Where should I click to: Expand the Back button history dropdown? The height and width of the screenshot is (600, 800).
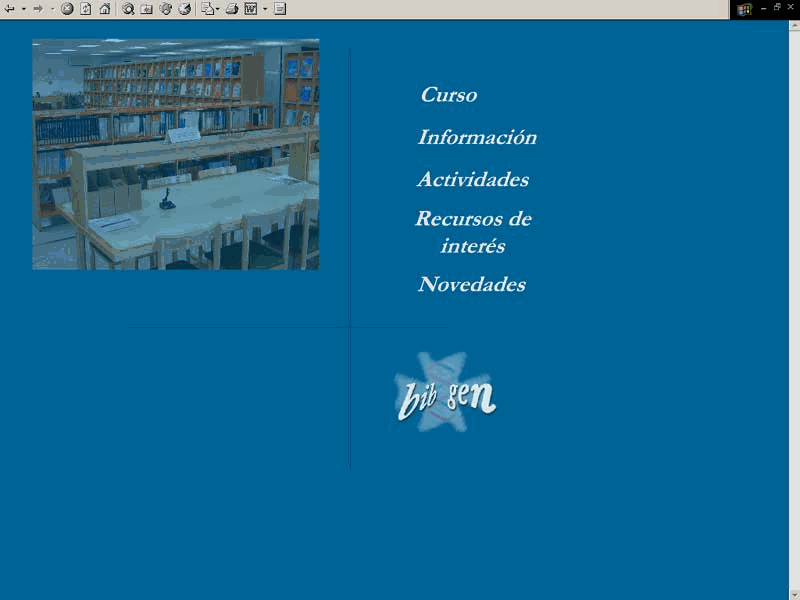[x=23, y=9]
